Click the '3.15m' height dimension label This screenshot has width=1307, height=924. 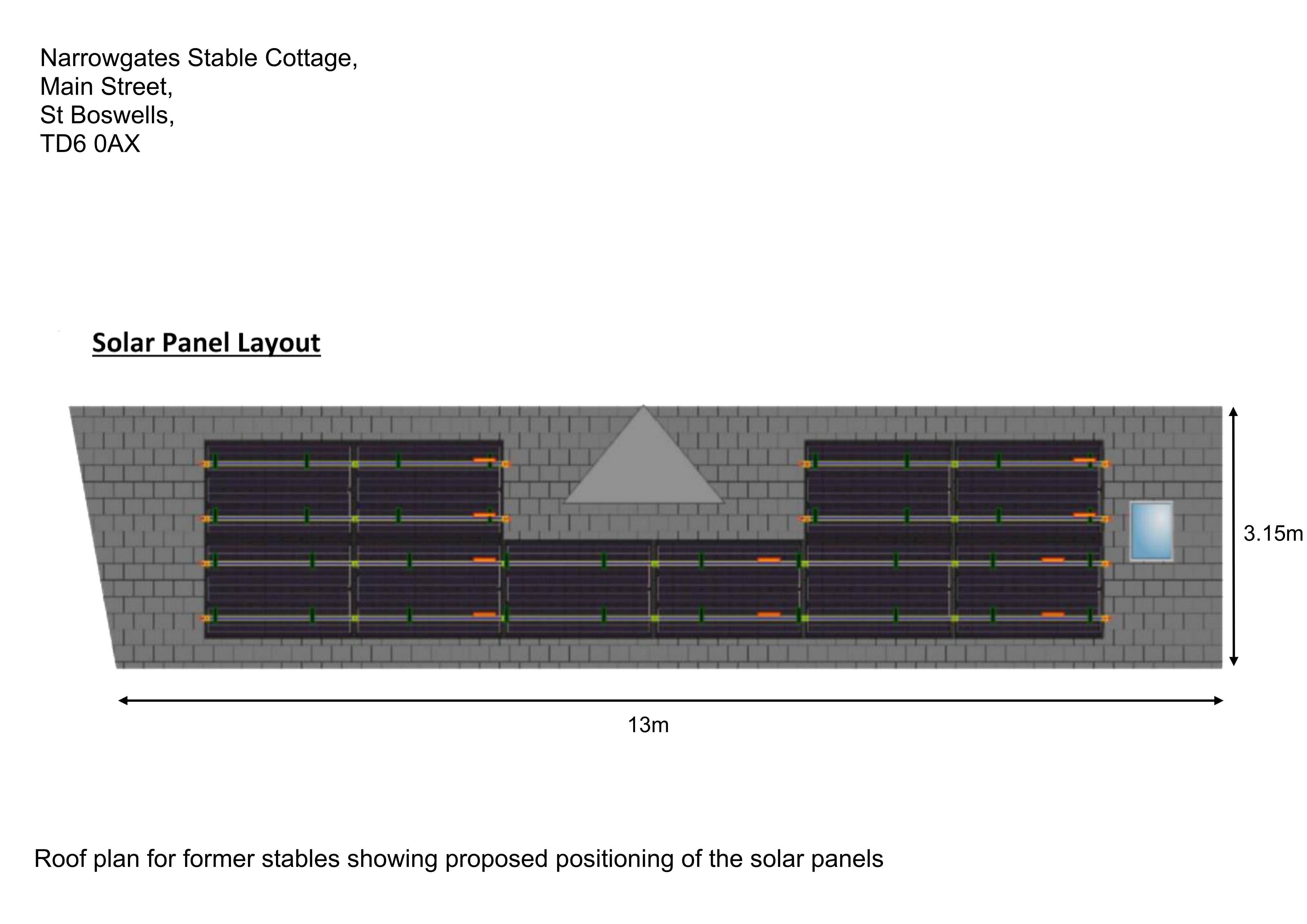coord(1273,534)
